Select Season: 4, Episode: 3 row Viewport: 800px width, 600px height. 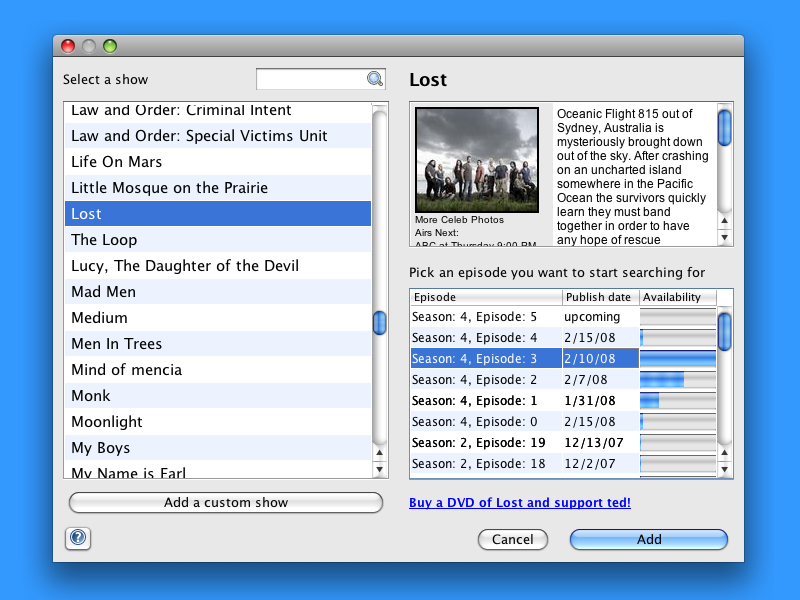tap(563, 359)
